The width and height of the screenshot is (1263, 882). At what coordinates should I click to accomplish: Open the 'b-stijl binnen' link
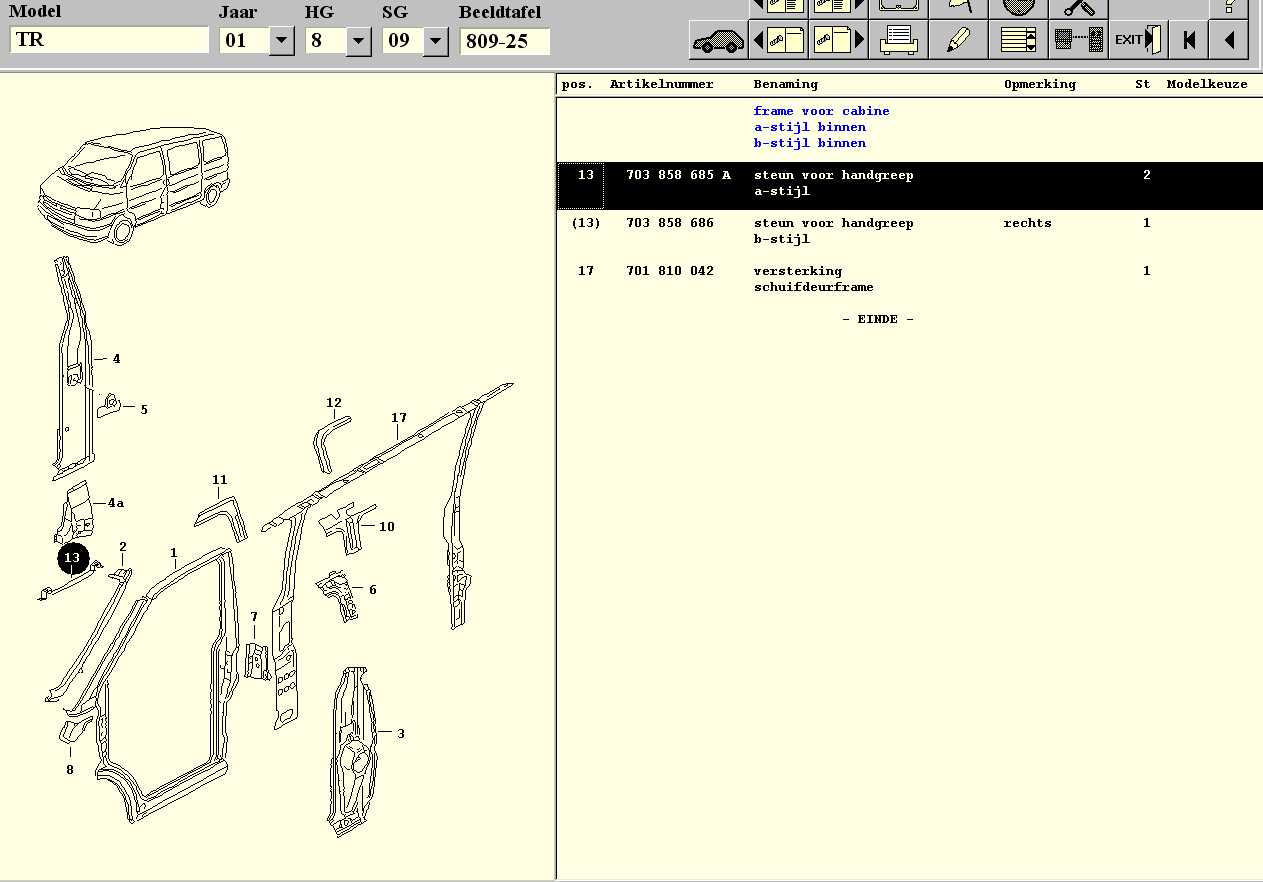click(809, 143)
